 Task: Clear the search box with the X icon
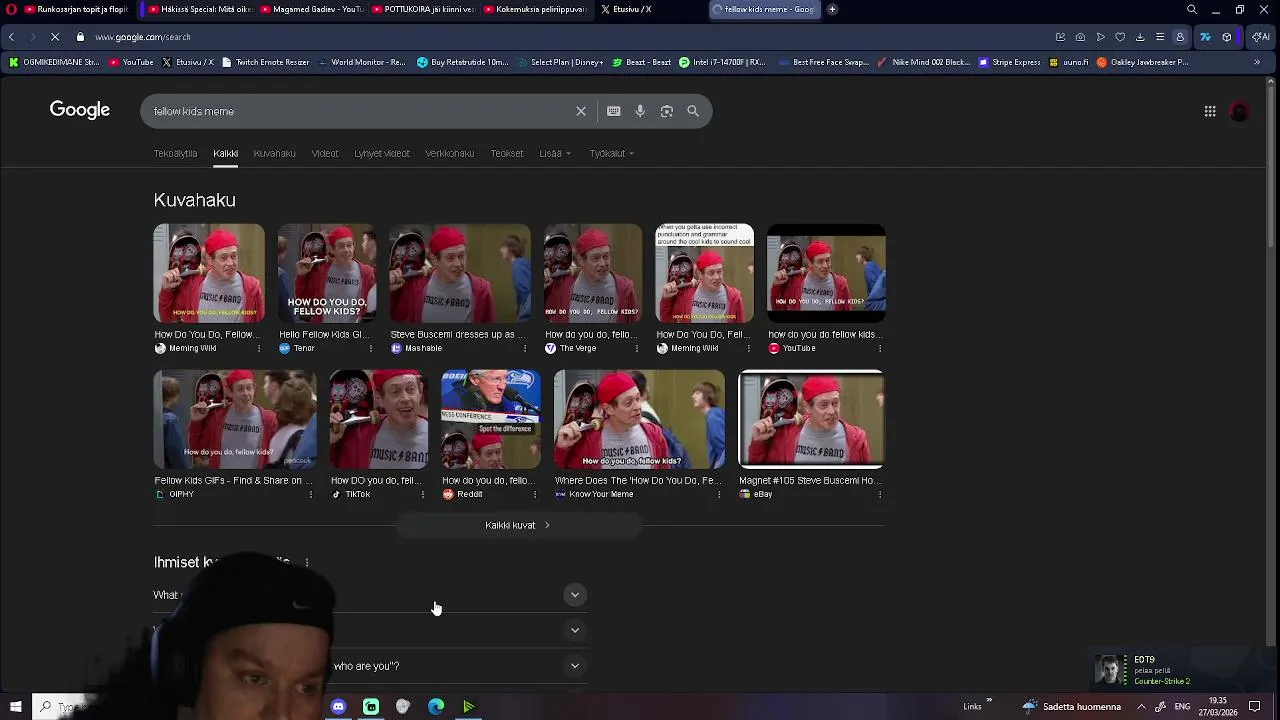point(581,111)
